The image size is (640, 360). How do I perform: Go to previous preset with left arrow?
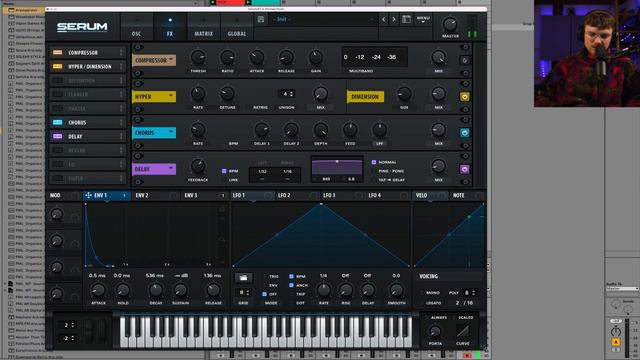[x=383, y=19]
